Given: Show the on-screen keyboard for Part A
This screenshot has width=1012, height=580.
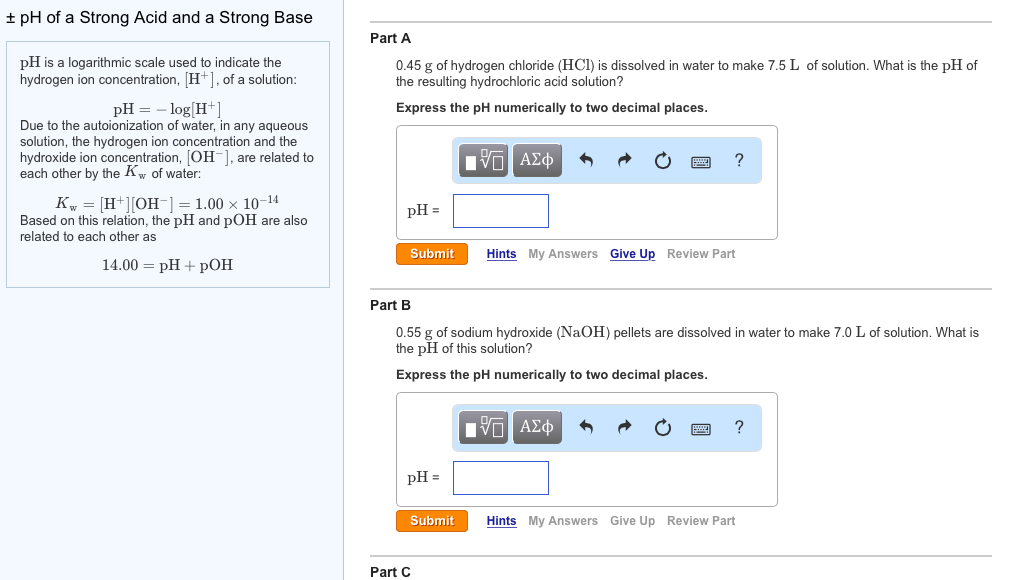Looking at the screenshot, I should coord(700,160).
